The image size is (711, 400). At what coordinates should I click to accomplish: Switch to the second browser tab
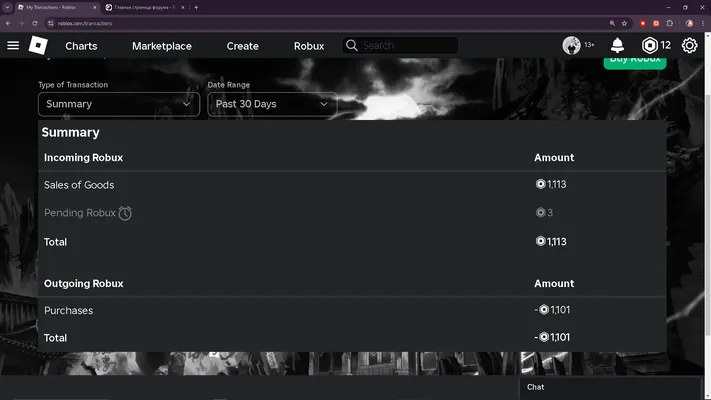144,7
